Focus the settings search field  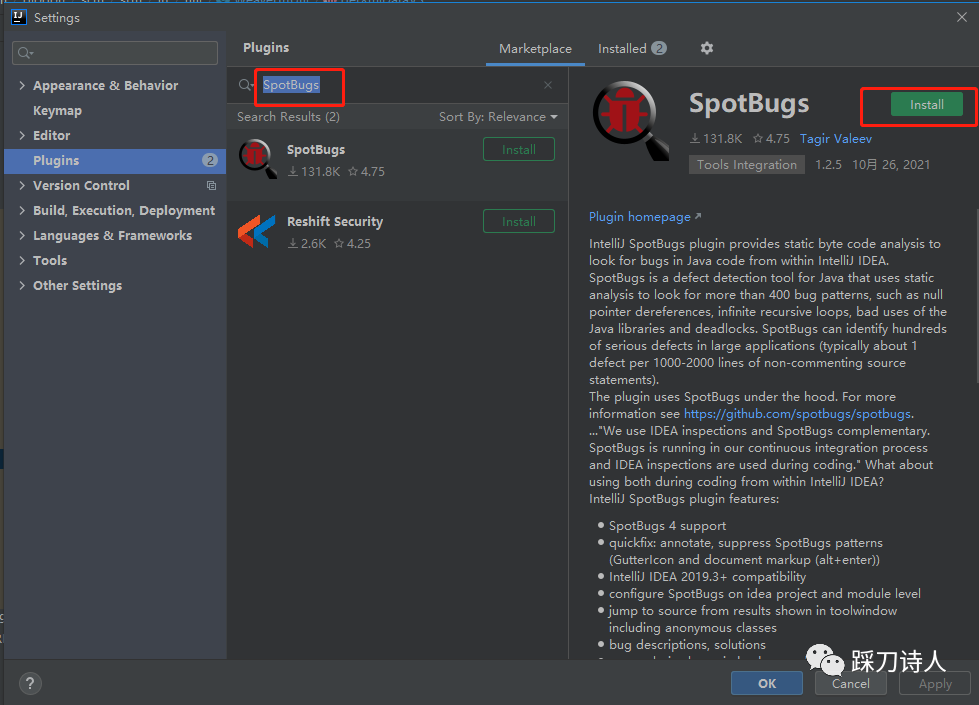(x=115, y=53)
